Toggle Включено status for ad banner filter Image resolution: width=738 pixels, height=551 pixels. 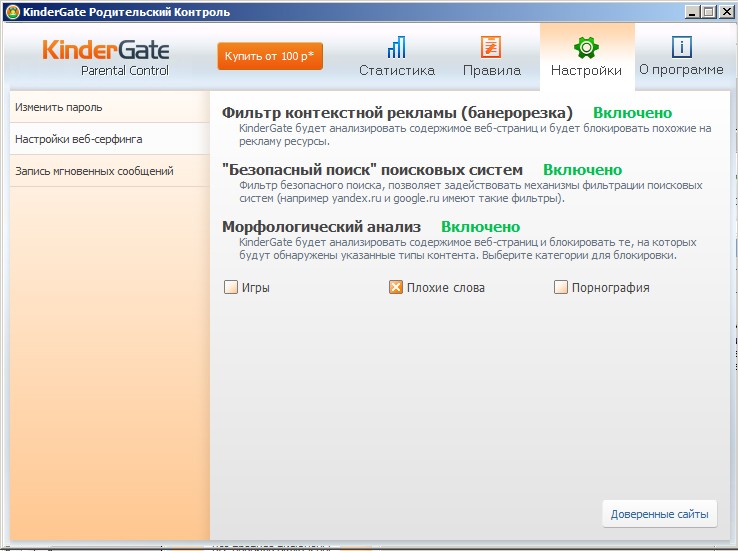coord(632,113)
